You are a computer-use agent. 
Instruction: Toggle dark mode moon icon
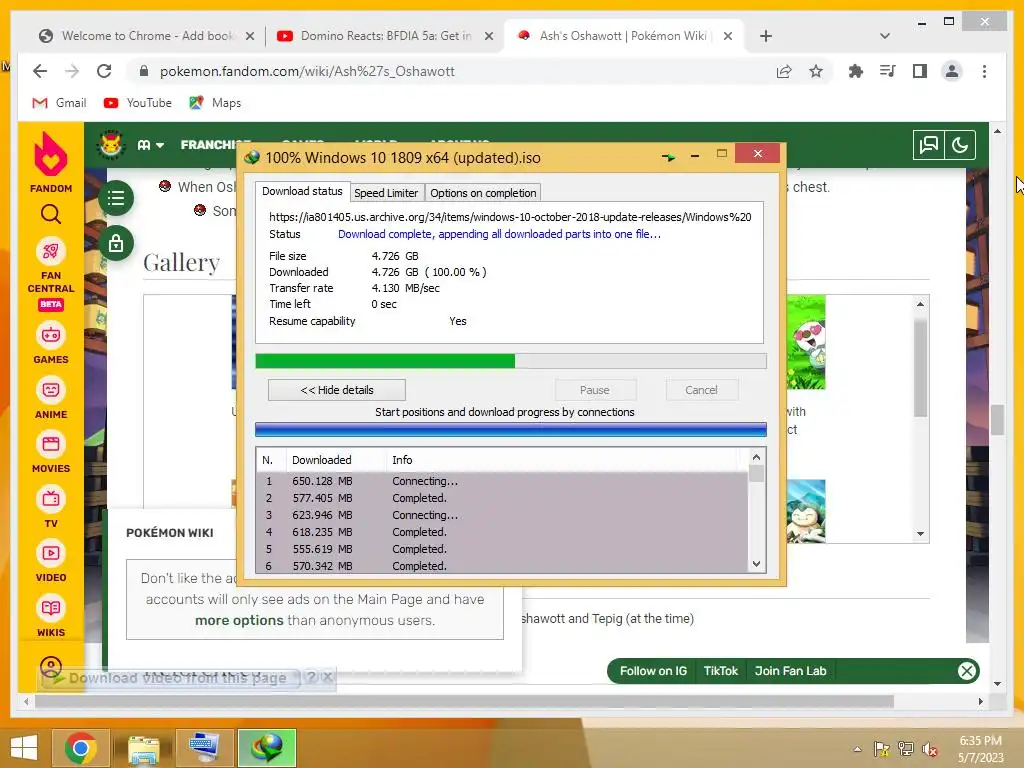(x=960, y=145)
